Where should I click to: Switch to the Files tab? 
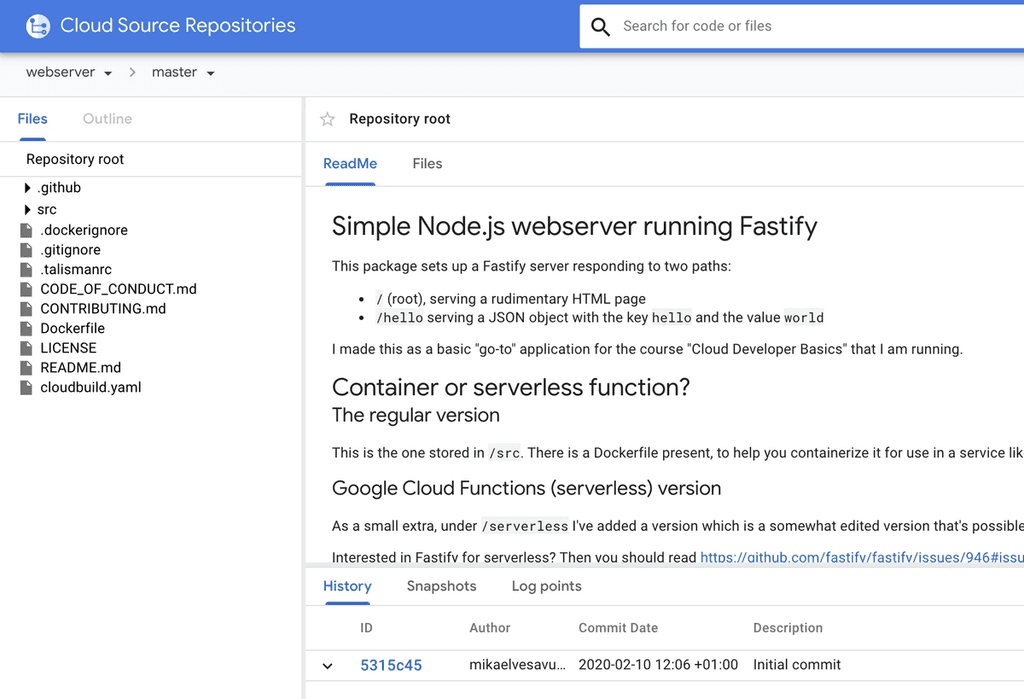(x=427, y=163)
